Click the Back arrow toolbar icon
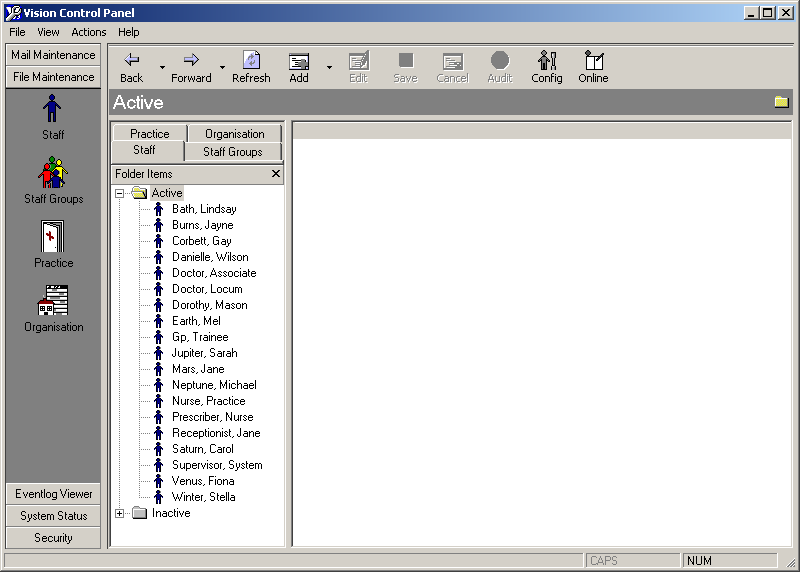This screenshot has width=800, height=572. [x=132, y=60]
